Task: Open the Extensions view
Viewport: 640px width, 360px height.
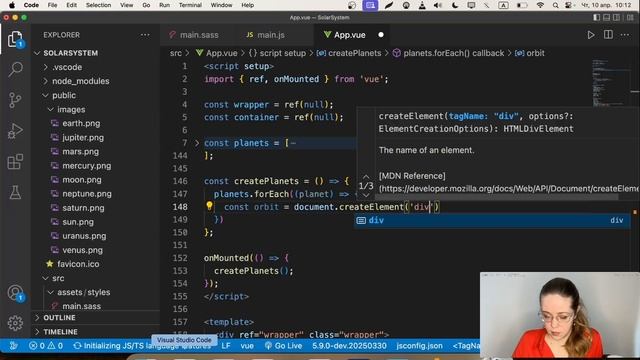Action: (x=15, y=162)
